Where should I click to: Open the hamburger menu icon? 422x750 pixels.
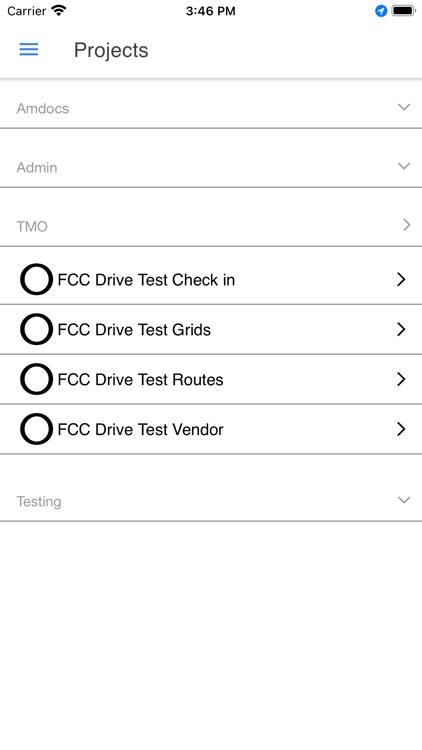(29, 49)
